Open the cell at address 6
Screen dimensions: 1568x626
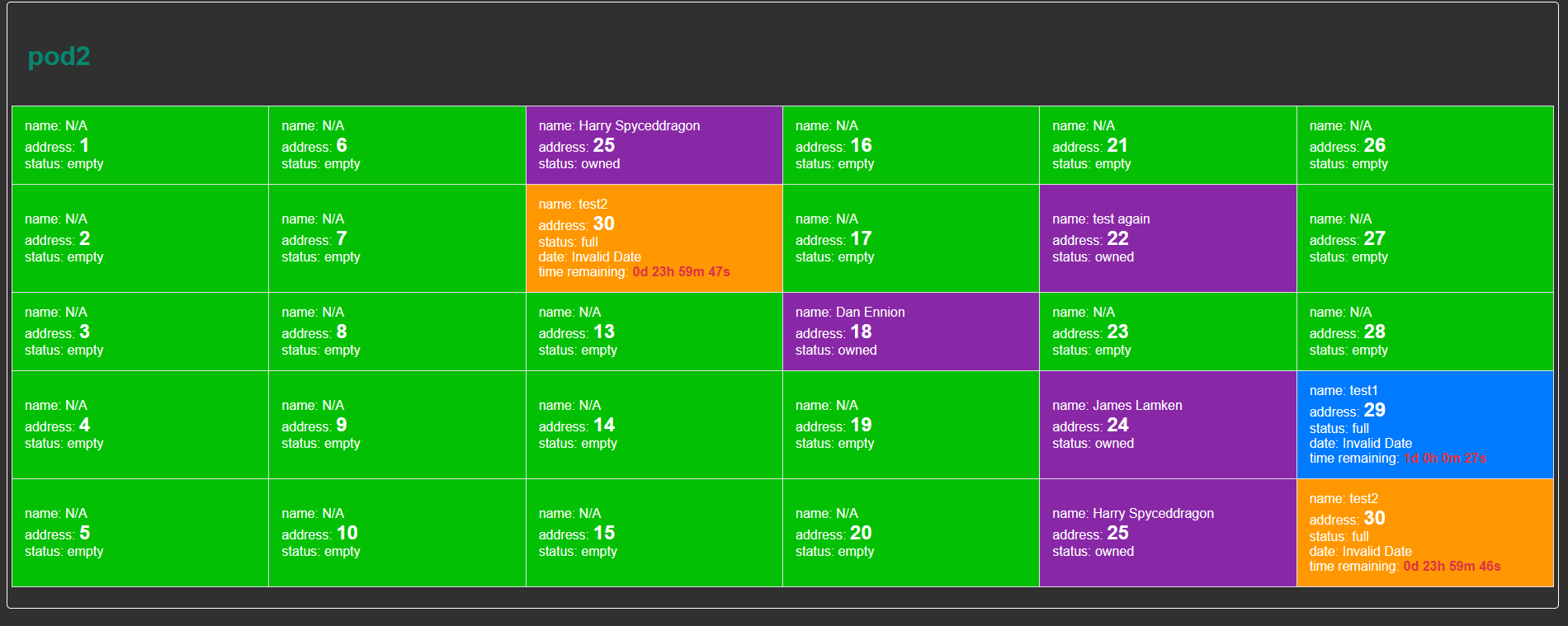pos(397,145)
